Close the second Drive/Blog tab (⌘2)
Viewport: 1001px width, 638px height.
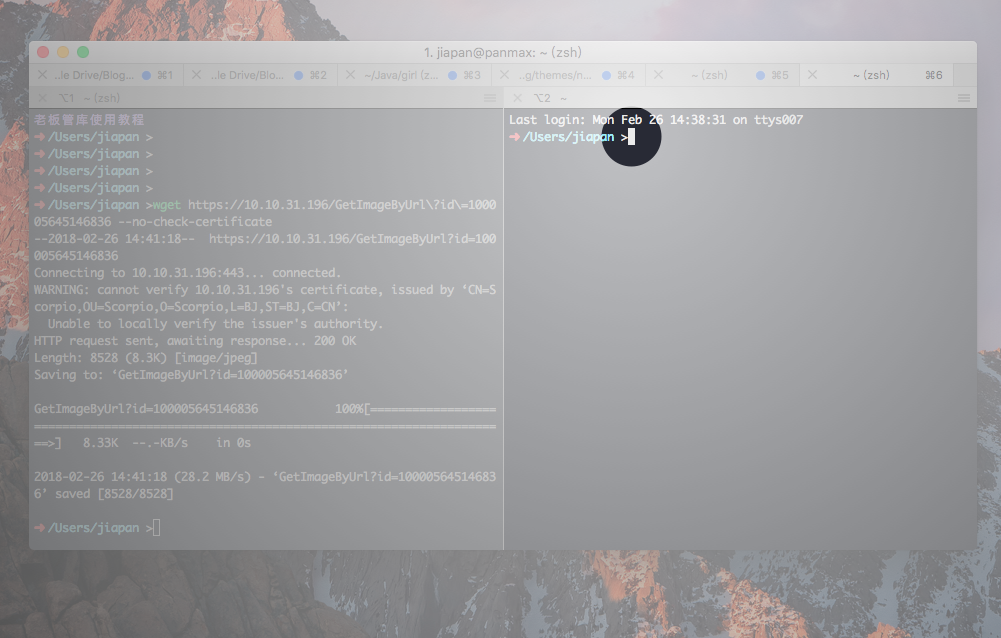pyautogui.click(x=196, y=75)
